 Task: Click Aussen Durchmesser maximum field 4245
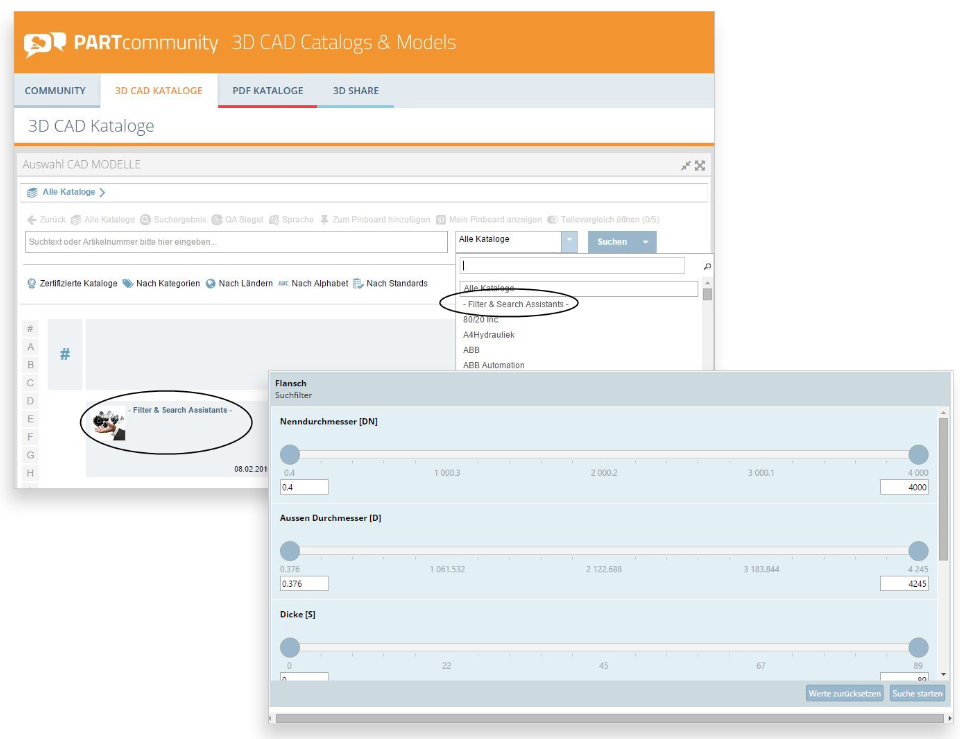[904, 583]
